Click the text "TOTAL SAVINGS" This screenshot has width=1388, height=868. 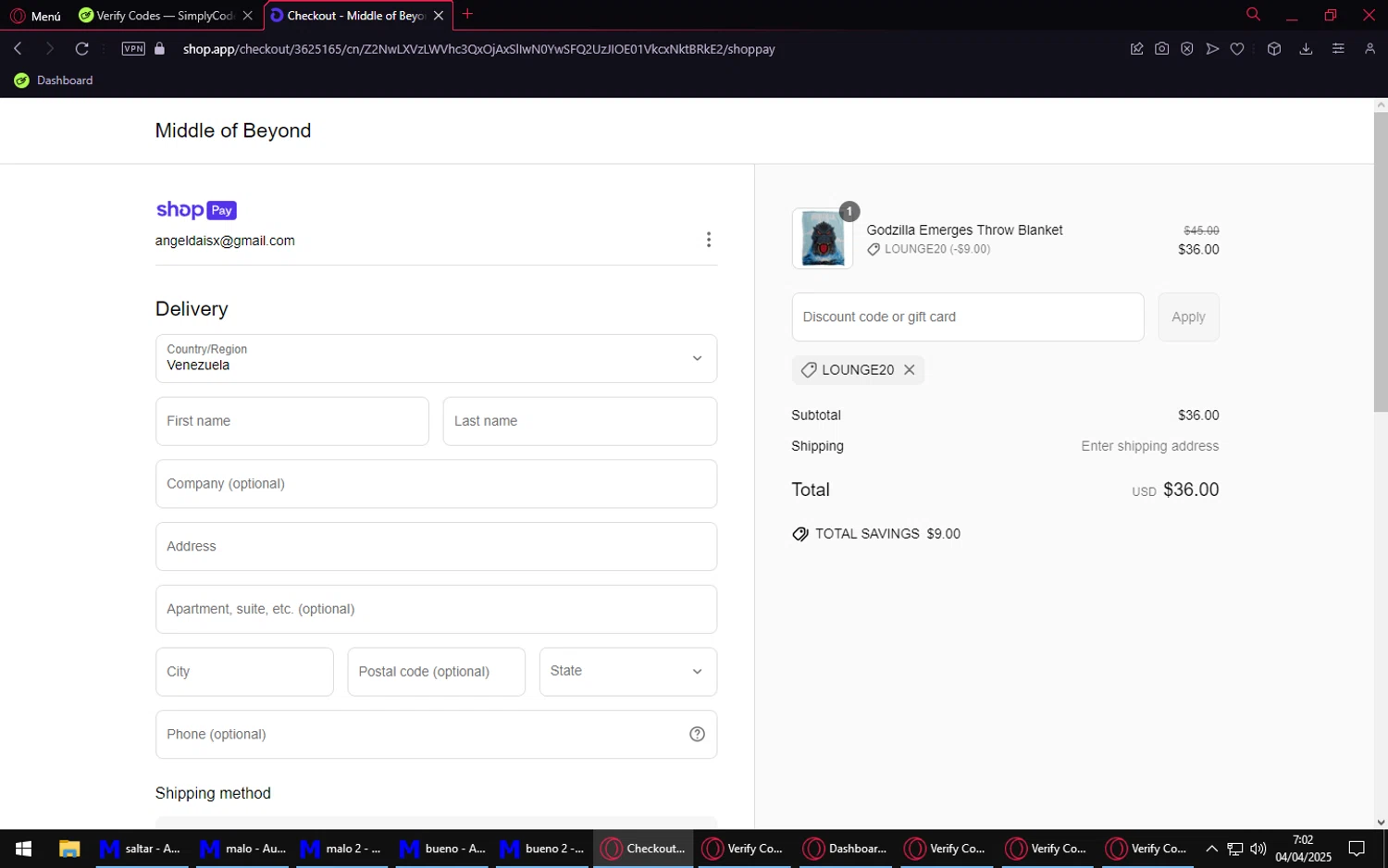867,534
